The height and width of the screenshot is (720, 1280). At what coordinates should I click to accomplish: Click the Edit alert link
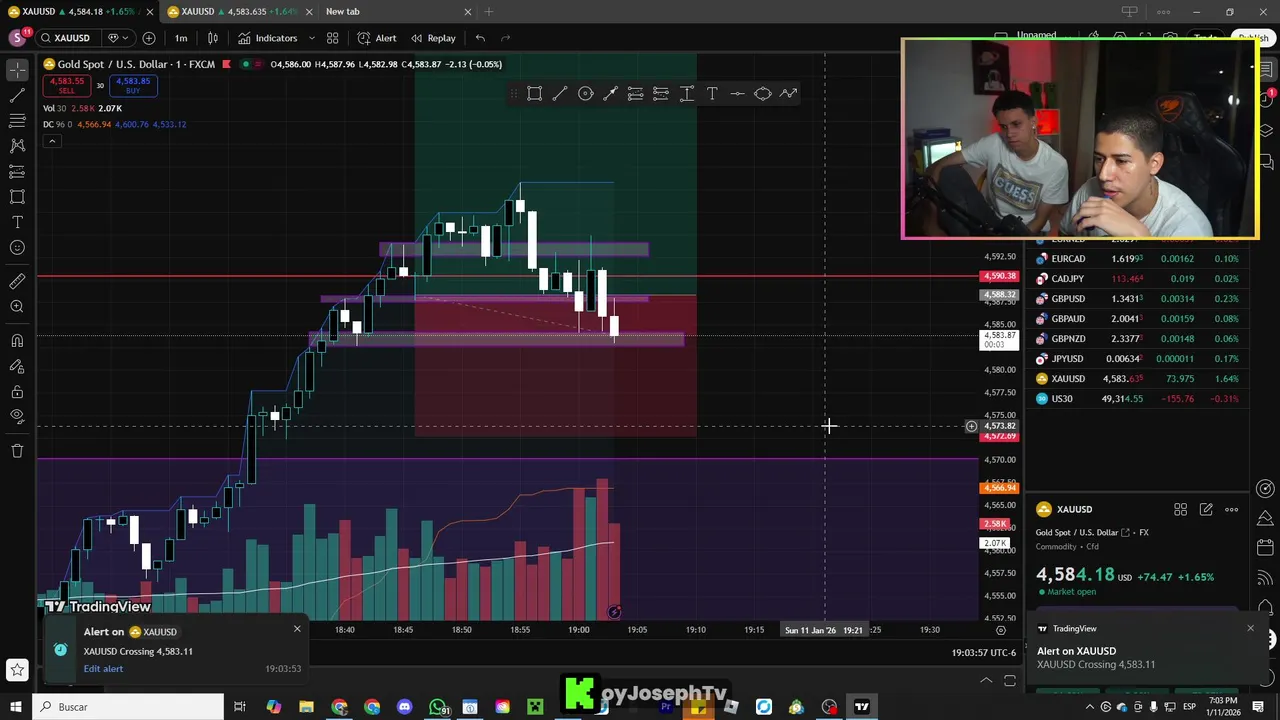point(103,669)
